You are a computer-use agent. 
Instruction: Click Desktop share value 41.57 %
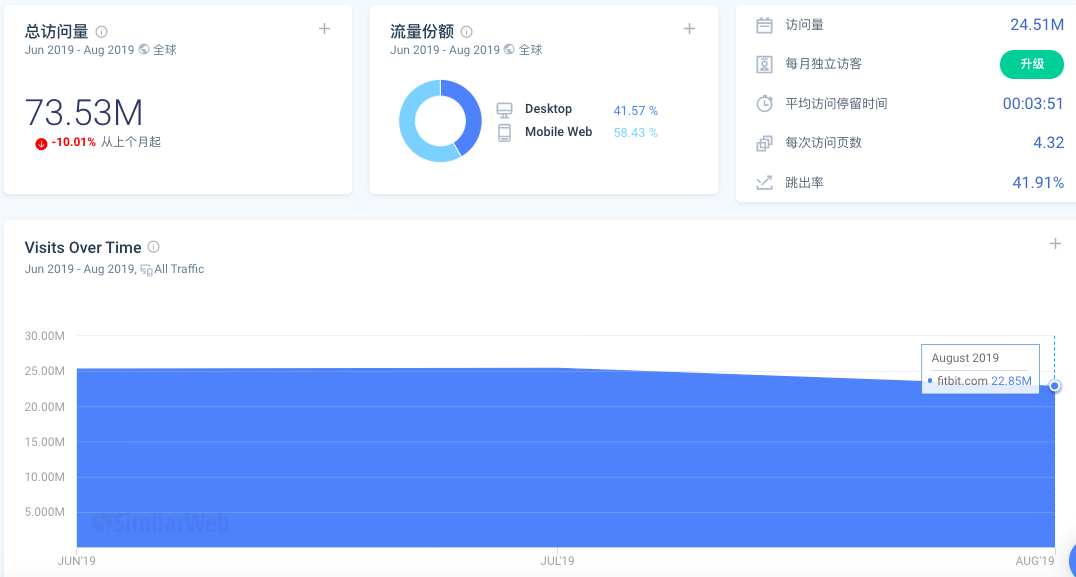[635, 110]
